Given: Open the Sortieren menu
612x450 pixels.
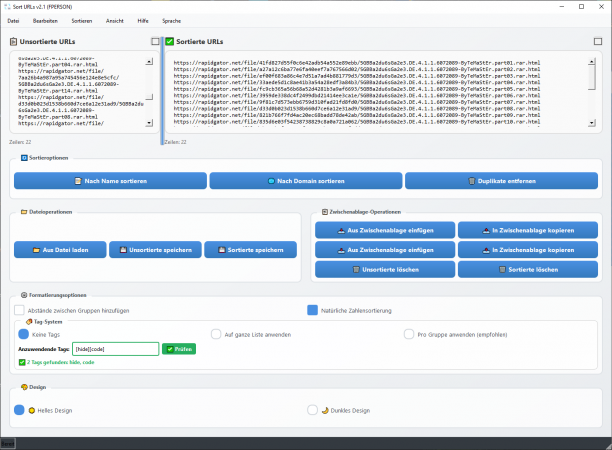Looking at the screenshot, I should coord(82,21).
